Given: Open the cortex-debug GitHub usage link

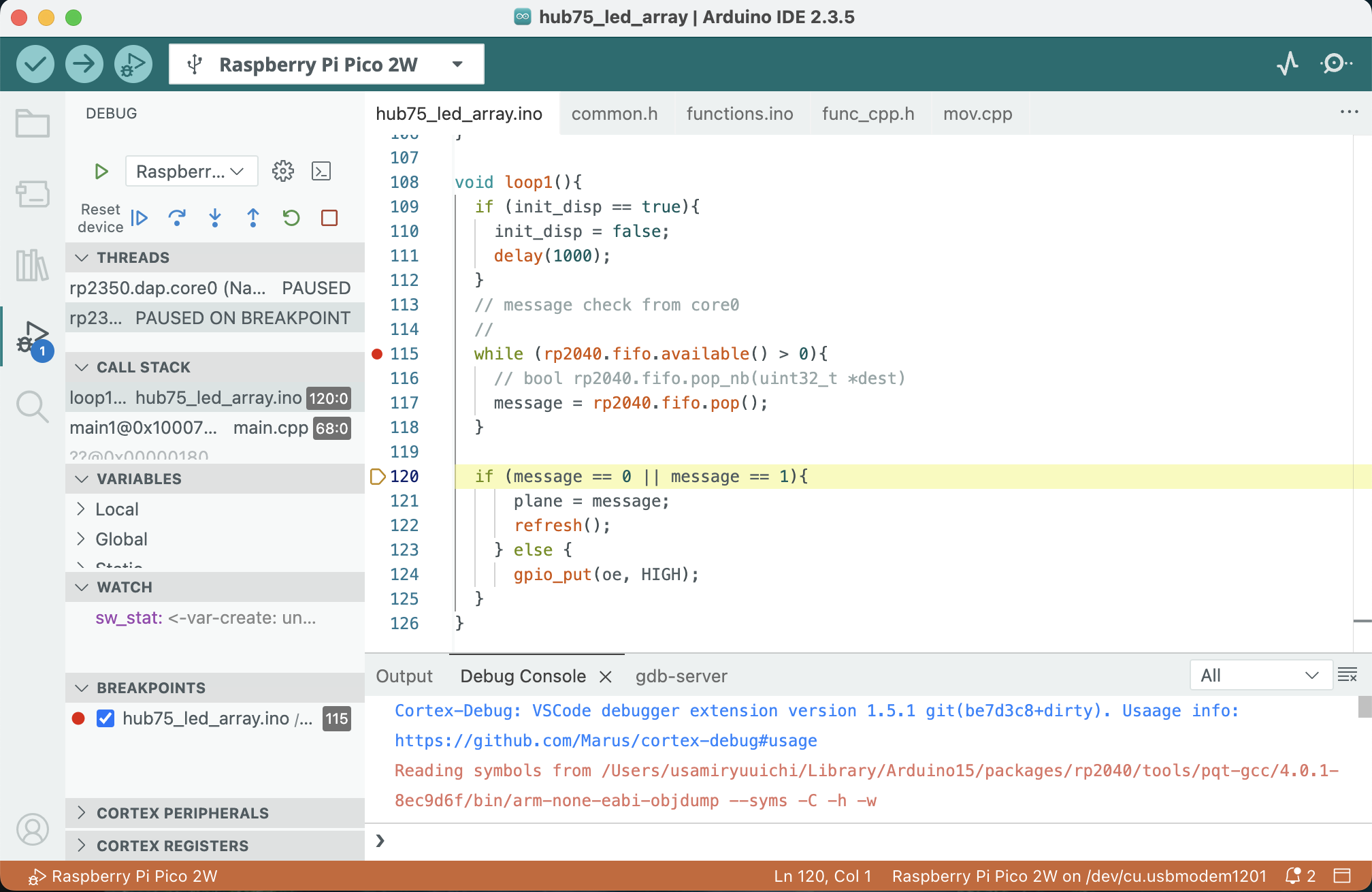Looking at the screenshot, I should (x=606, y=740).
